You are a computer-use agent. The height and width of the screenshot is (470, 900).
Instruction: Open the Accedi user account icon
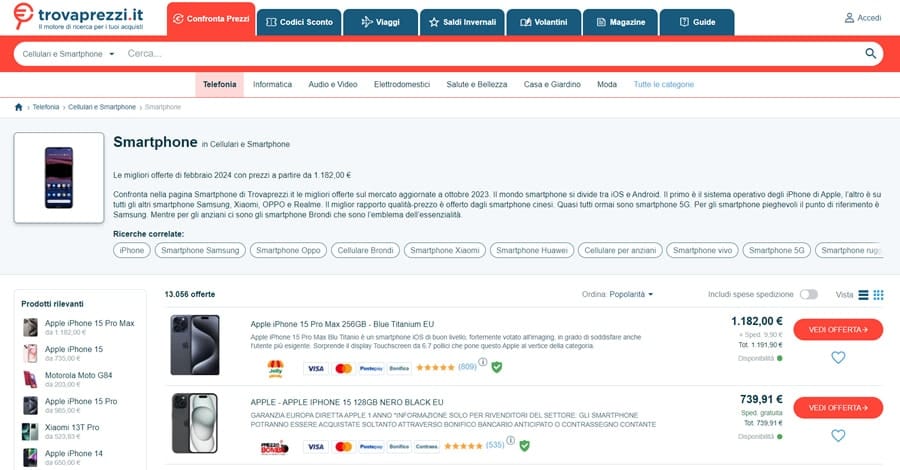pyautogui.click(x=849, y=18)
